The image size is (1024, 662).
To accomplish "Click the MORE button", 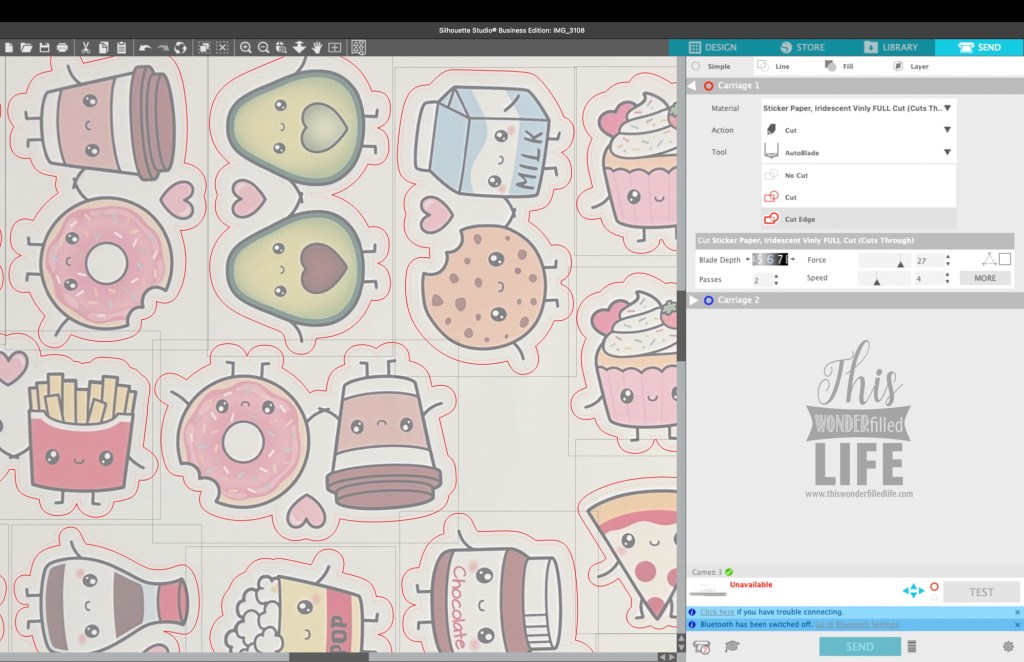I will tap(984, 278).
